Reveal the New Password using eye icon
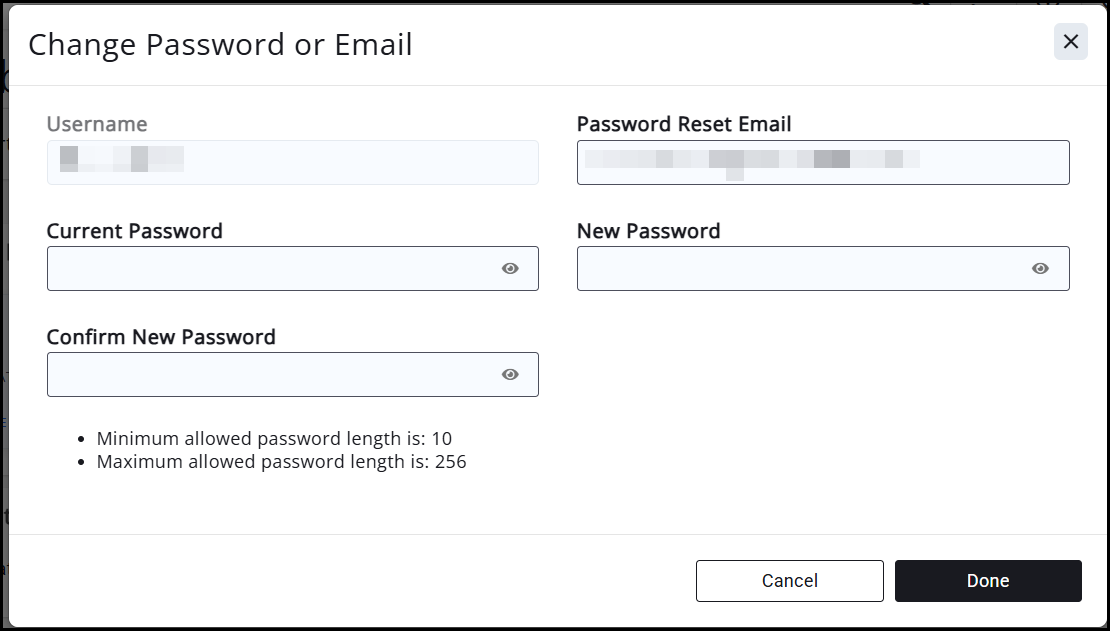This screenshot has height=631, width=1110. click(1040, 269)
